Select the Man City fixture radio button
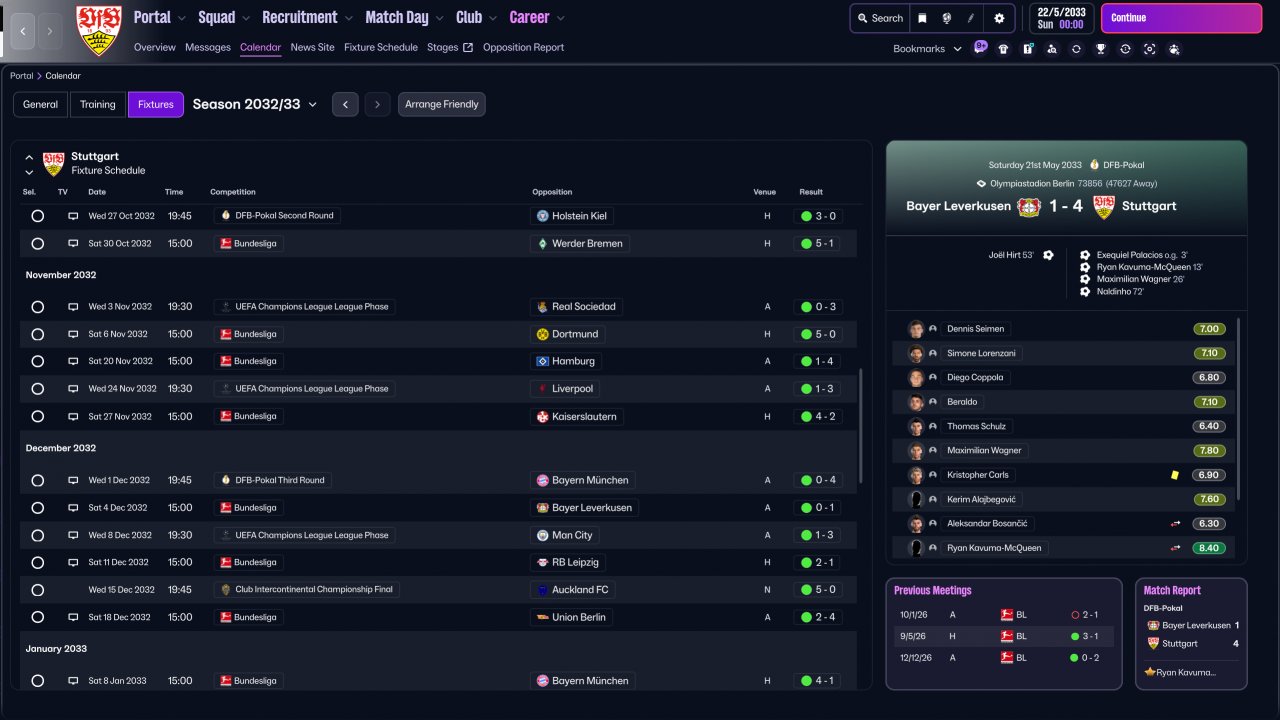Image resolution: width=1280 pixels, height=720 pixels. click(37, 536)
